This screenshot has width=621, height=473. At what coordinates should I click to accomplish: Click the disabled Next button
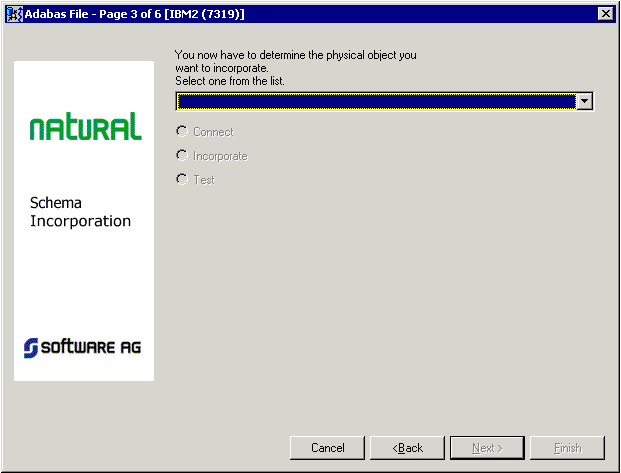tap(487, 447)
